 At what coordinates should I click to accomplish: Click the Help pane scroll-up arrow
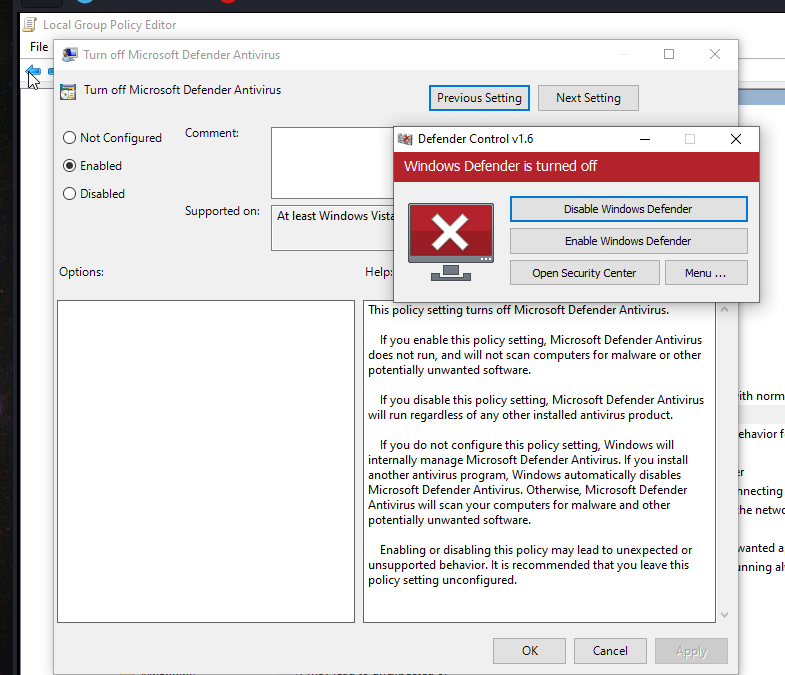coord(724,309)
